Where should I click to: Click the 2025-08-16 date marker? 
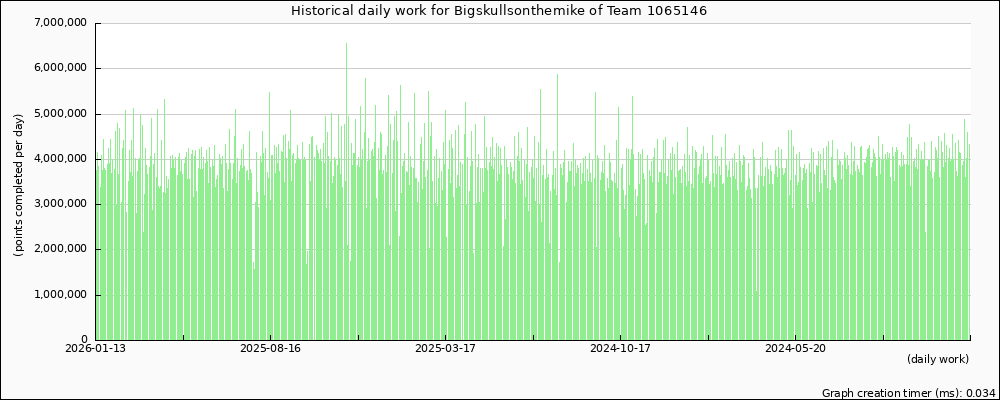(x=271, y=349)
